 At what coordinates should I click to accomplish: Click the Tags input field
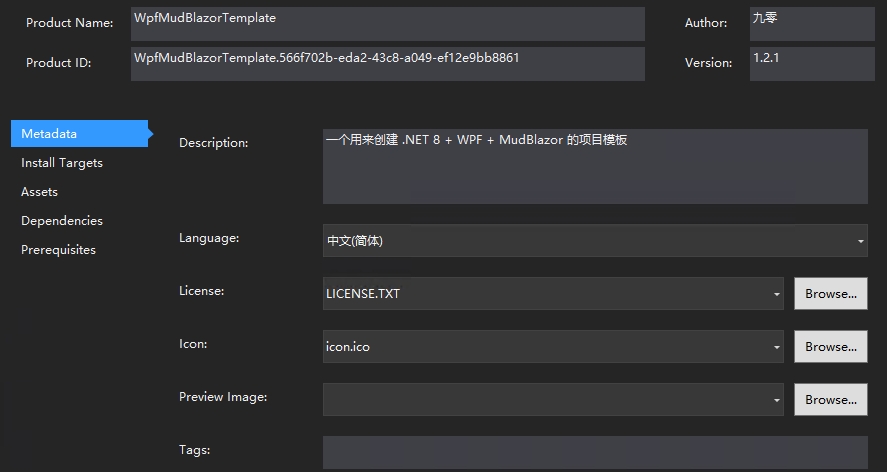click(x=595, y=453)
